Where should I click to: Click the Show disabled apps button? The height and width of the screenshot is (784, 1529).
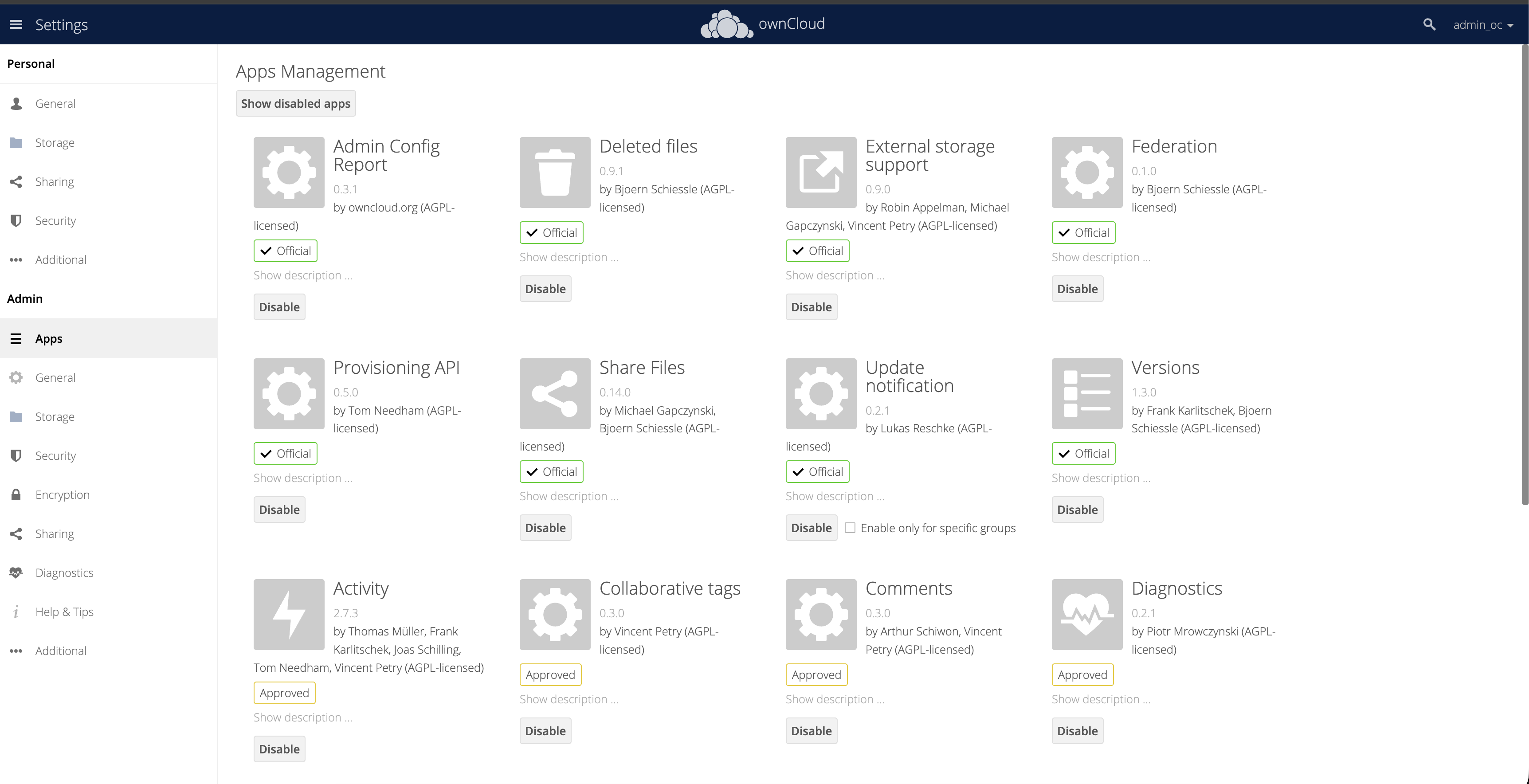(x=296, y=103)
